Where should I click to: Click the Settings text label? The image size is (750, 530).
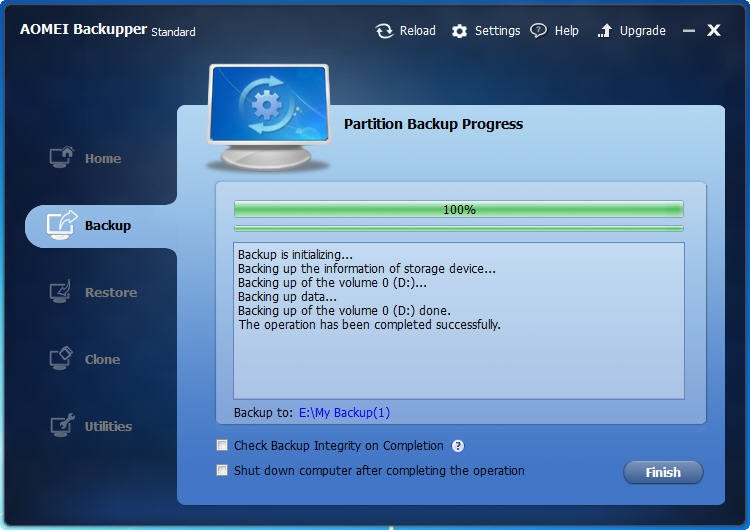click(497, 31)
